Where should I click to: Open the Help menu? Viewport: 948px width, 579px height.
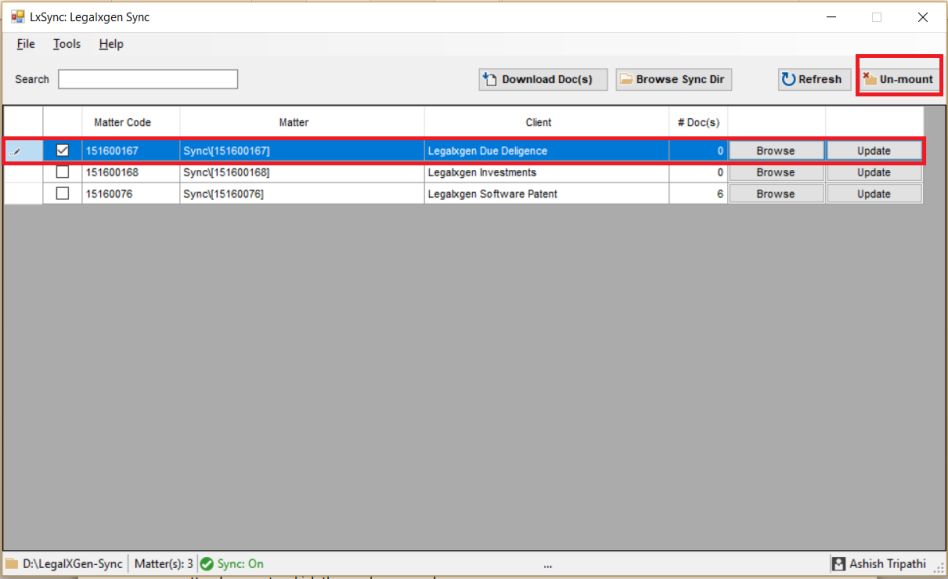pos(111,44)
